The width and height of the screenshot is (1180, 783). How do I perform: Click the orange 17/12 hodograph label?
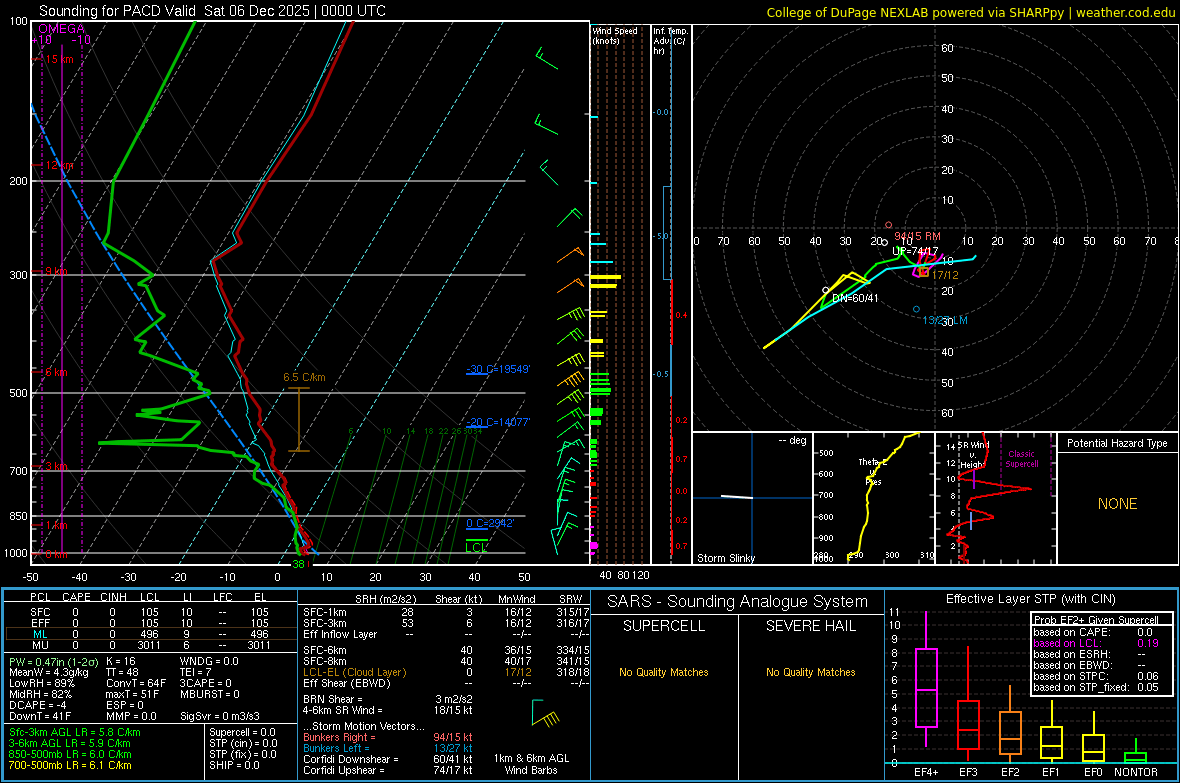click(945, 275)
